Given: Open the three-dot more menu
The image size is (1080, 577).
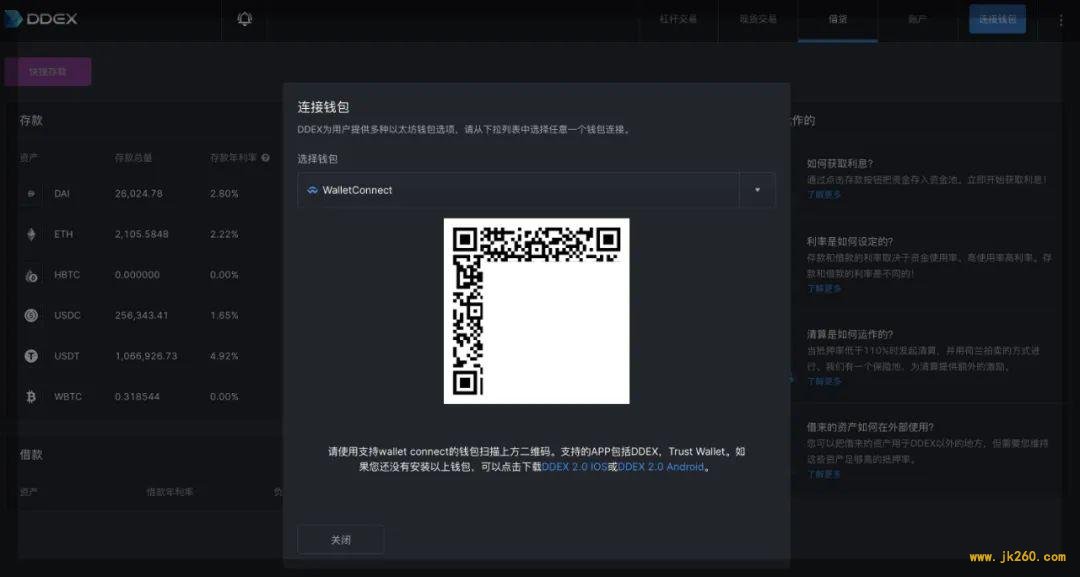Looking at the screenshot, I should pyautogui.click(x=1061, y=21).
